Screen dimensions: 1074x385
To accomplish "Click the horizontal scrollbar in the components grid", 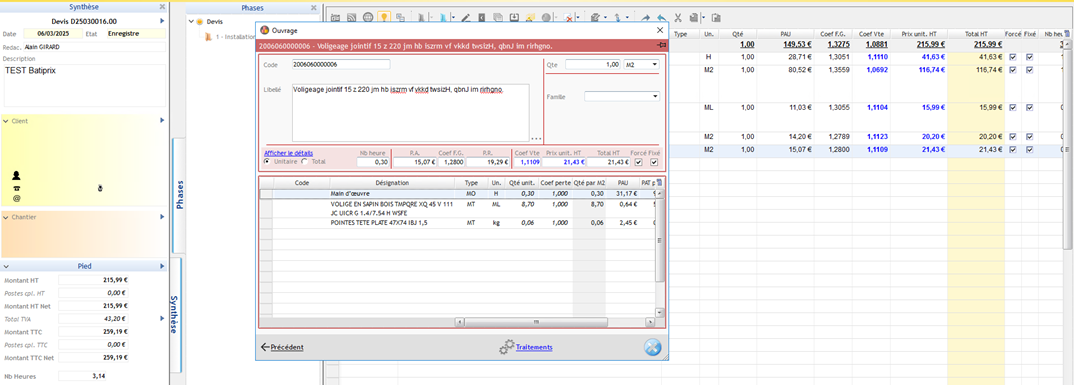I will click(536, 323).
